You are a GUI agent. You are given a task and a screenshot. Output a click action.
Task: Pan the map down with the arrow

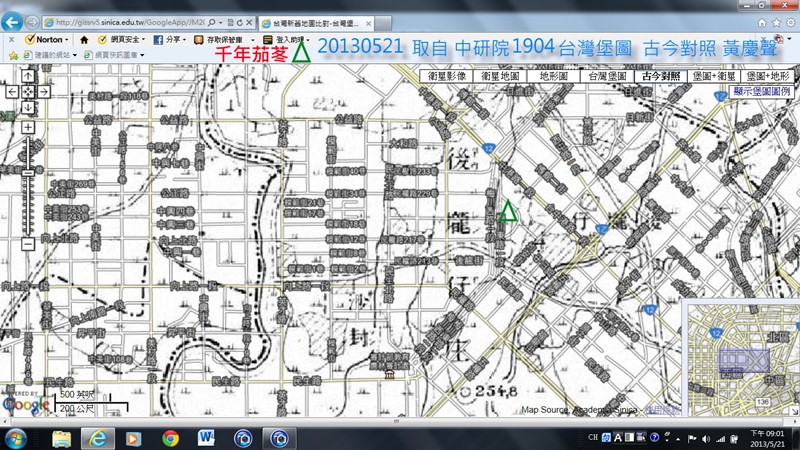click(28, 108)
